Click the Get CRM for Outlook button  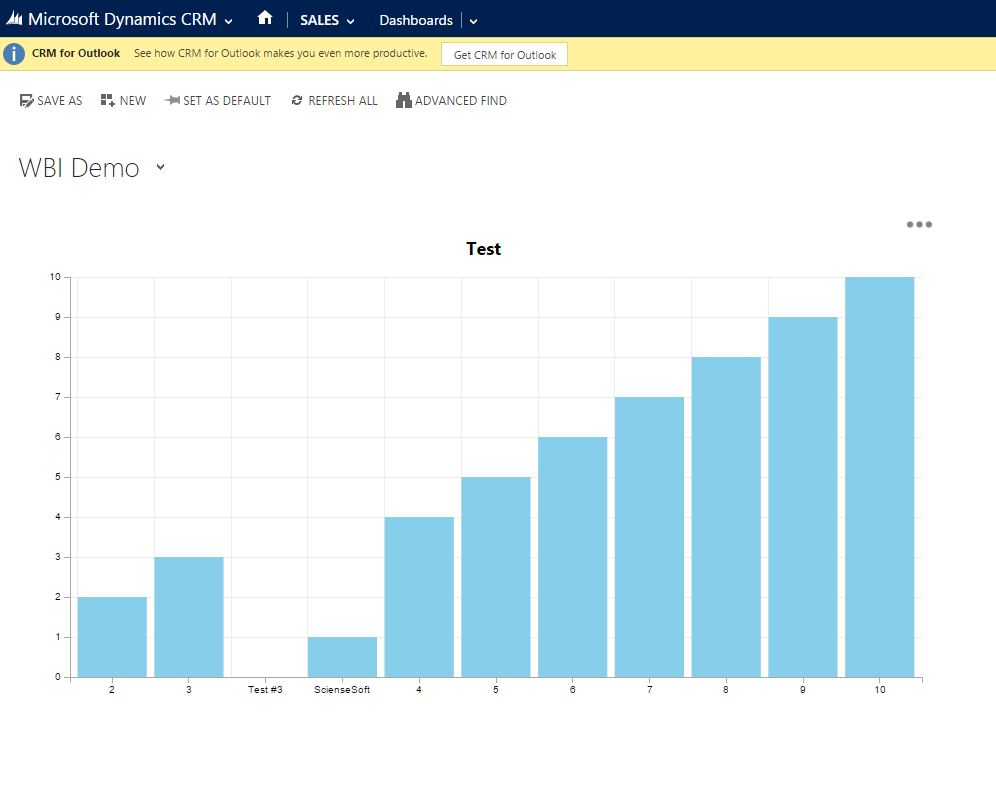coord(504,55)
